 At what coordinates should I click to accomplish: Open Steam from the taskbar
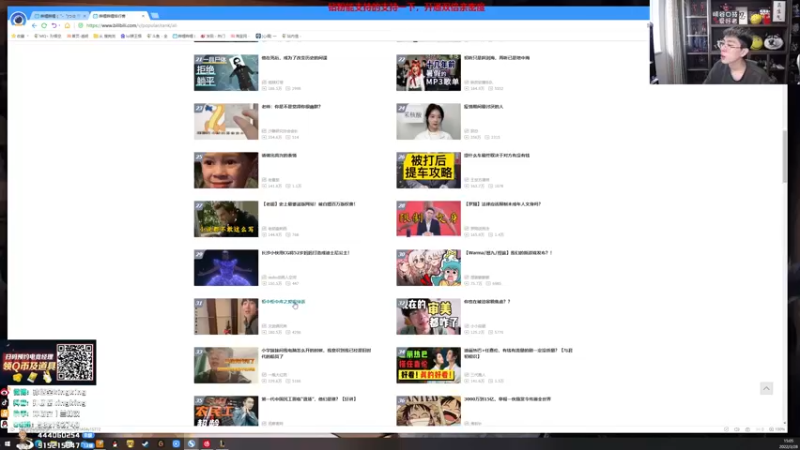(x=145, y=444)
